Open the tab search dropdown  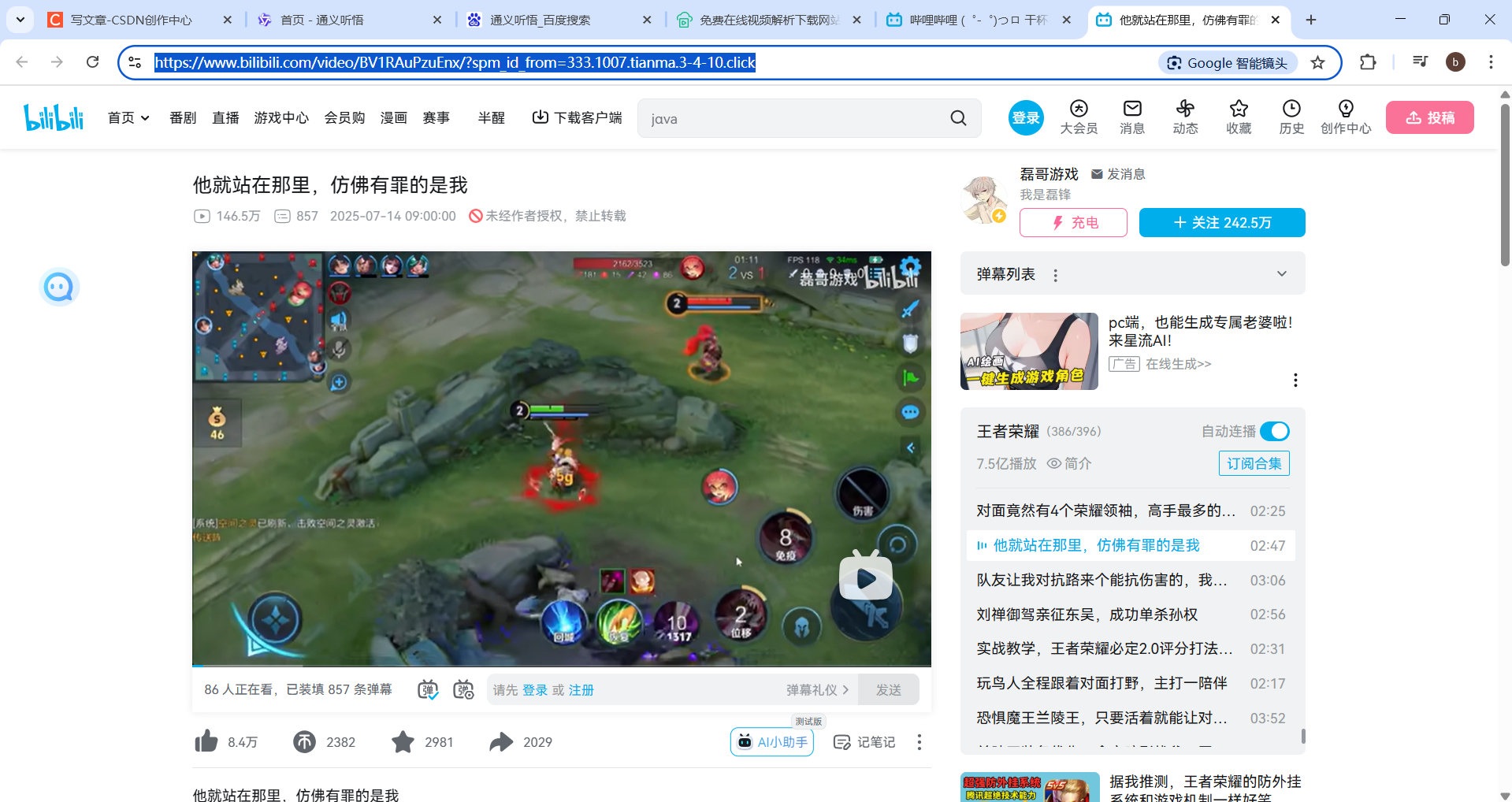point(20,20)
